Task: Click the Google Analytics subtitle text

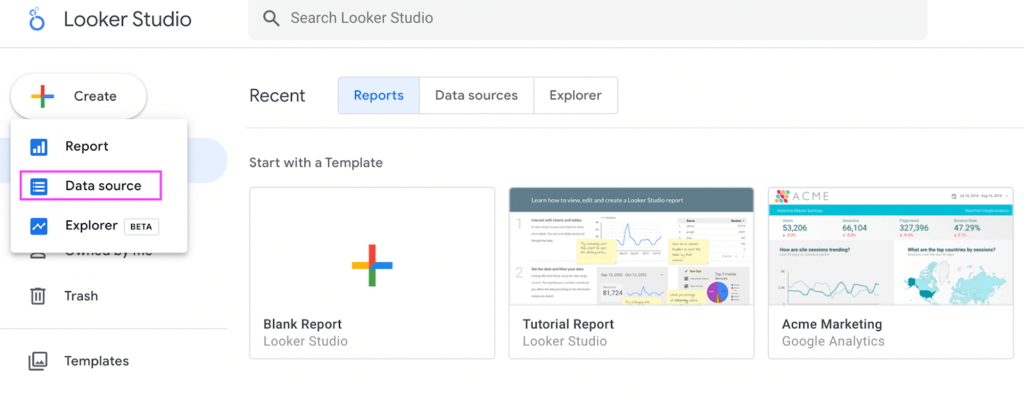Action: pos(833,341)
